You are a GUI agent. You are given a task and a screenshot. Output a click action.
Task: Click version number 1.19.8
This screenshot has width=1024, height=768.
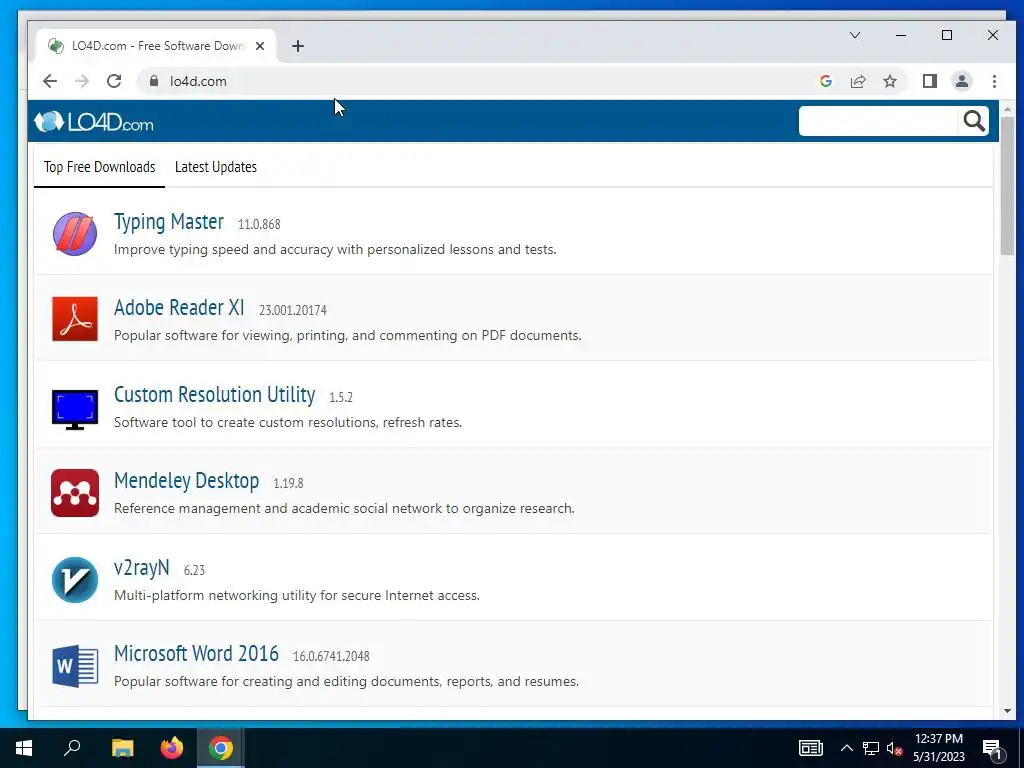pyautogui.click(x=288, y=483)
